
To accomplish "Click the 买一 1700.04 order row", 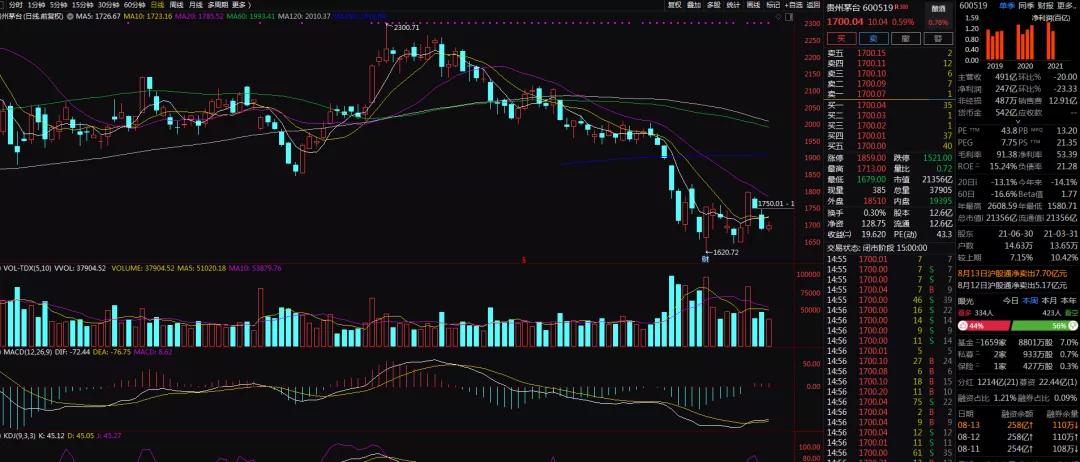I will pyautogui.click(x=890, y=105).
